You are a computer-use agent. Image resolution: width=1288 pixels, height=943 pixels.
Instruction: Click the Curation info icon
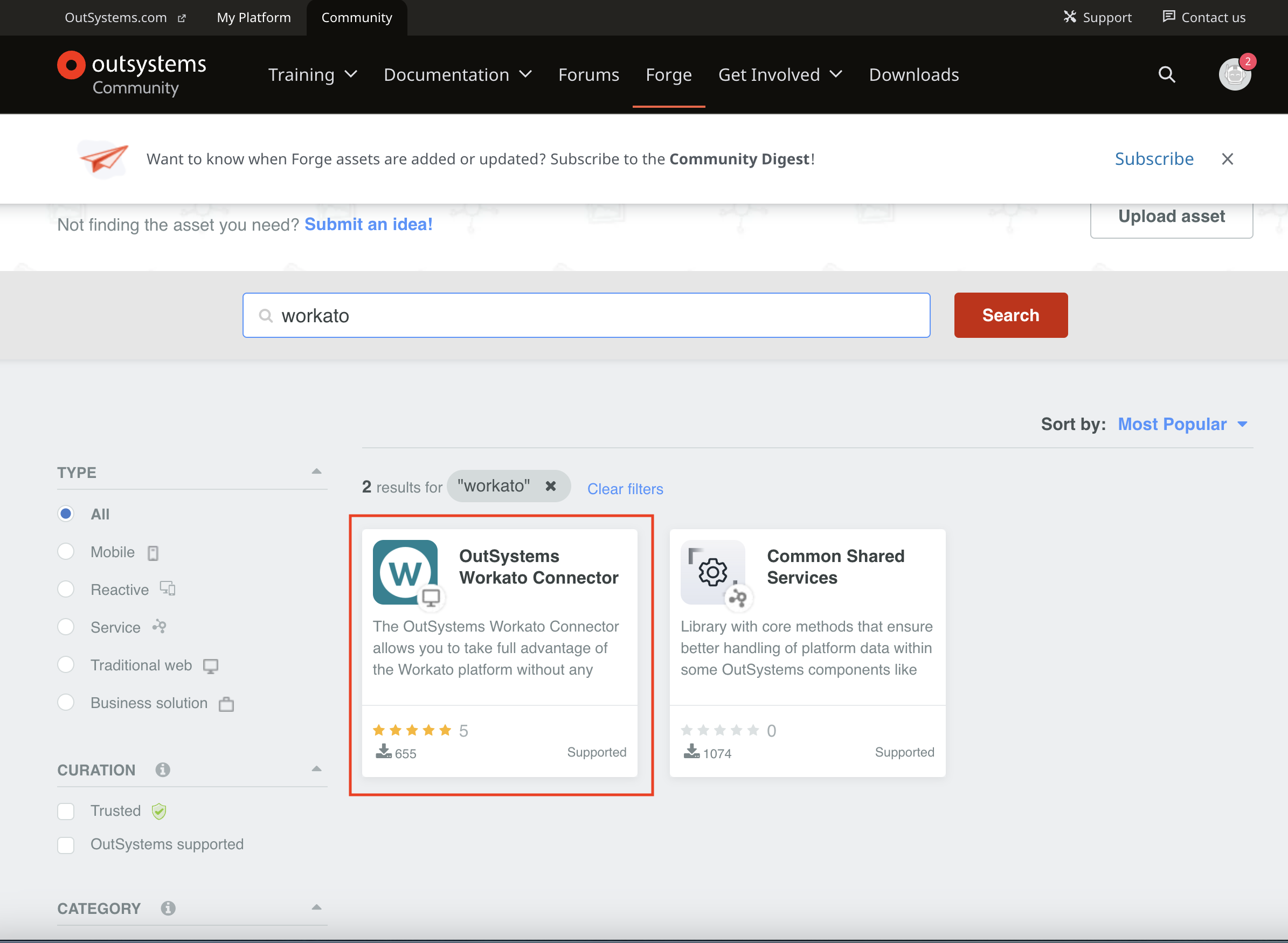[163, 769]
